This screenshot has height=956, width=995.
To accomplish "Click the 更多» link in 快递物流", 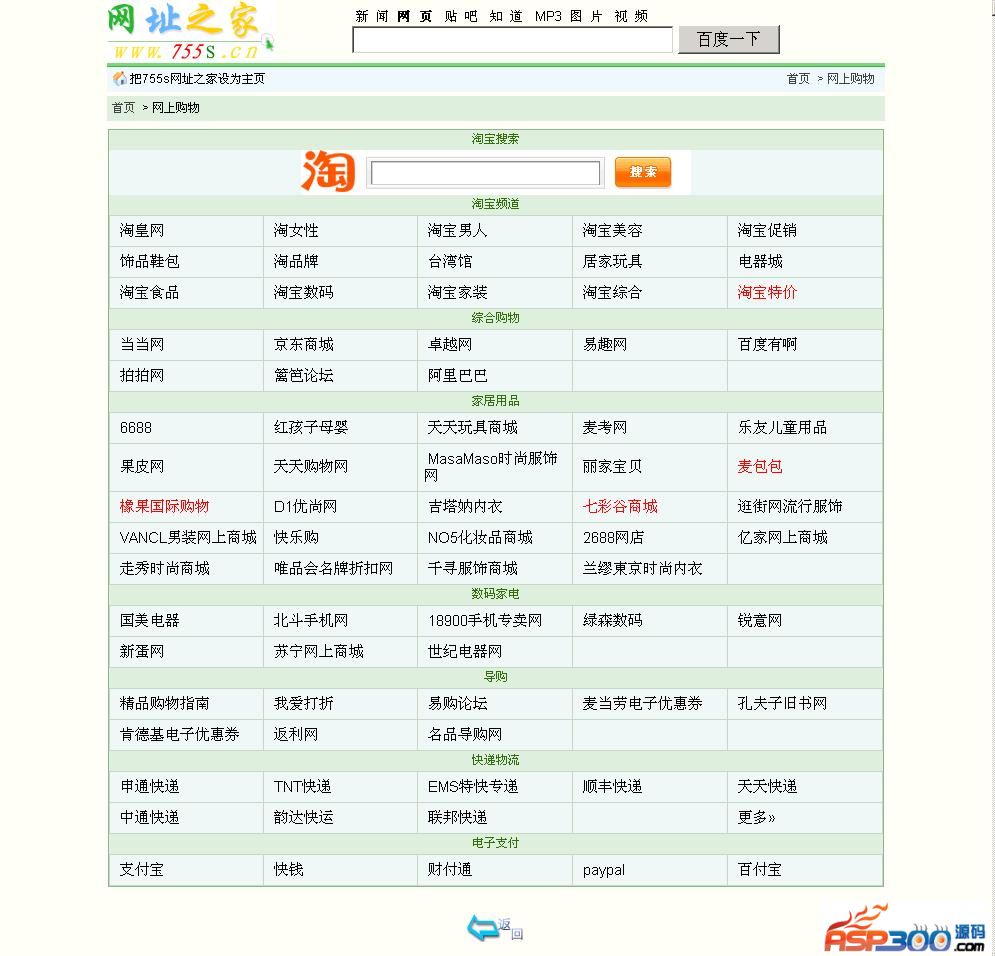I will pos(756,818).
